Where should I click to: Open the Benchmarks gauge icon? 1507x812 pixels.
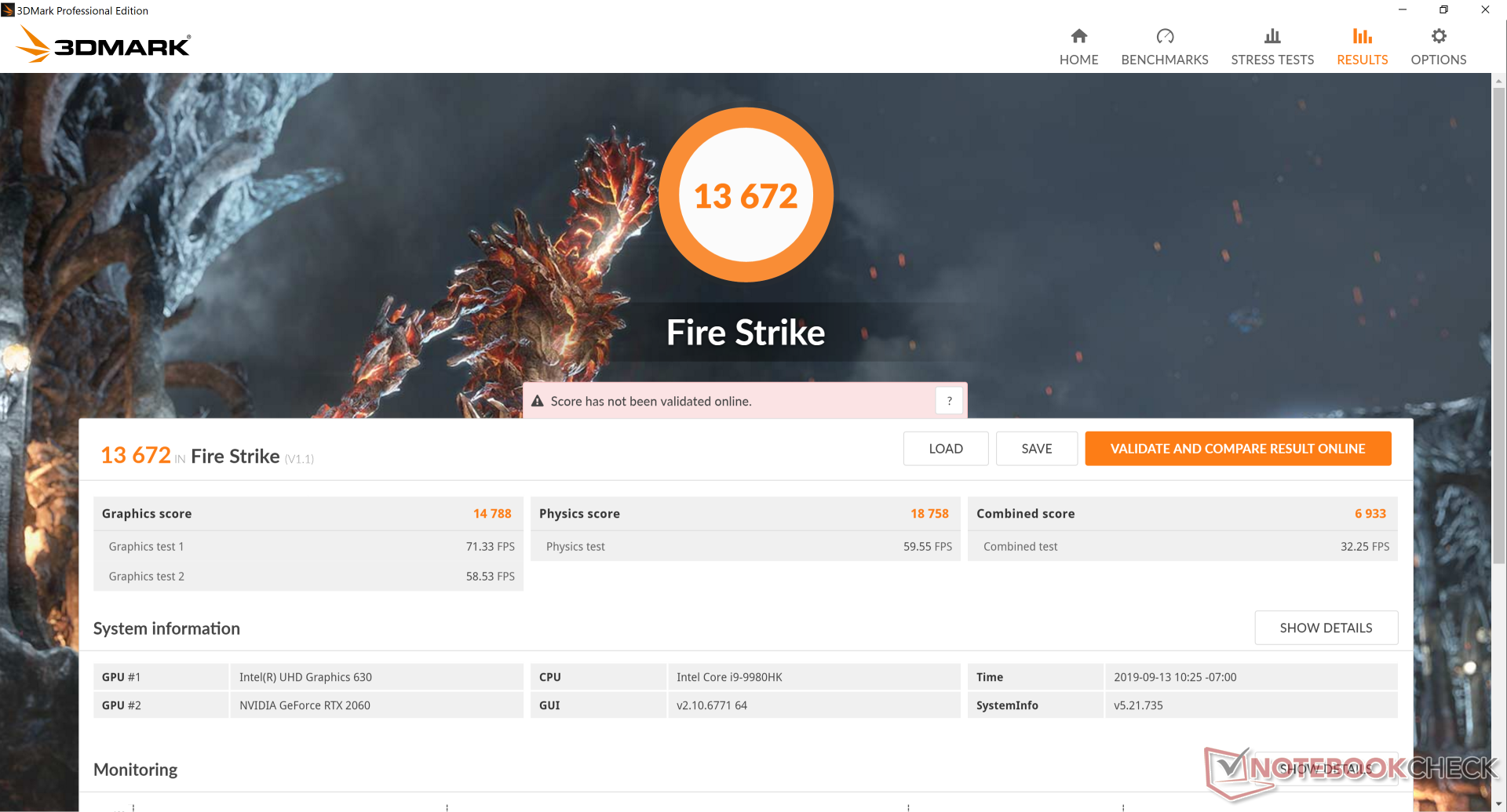[1165, 36]
